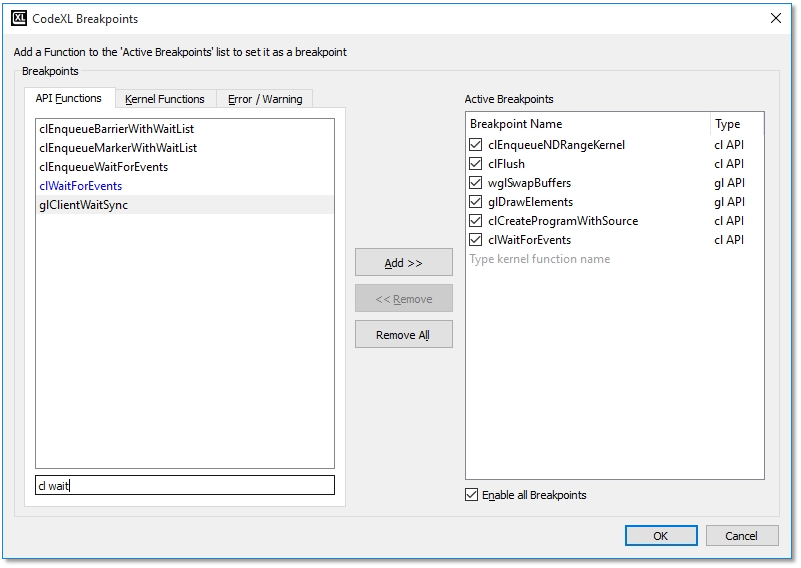This screenshot has width=801, height=568.
Task: Click the cl API type of clFlush
Action: coord(729,164)
